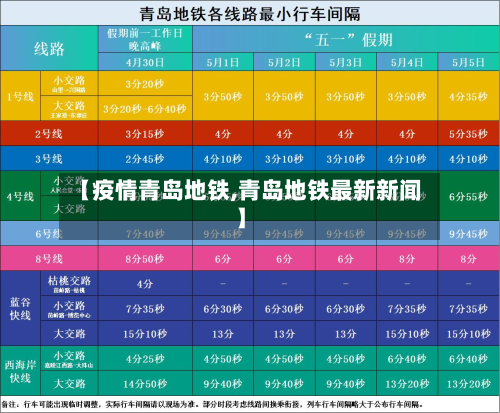500x413 pixels.
Task: Click the "假期前一工作日晚高峰" header cell
Action: pyautogui.click(x=145, y=39)
